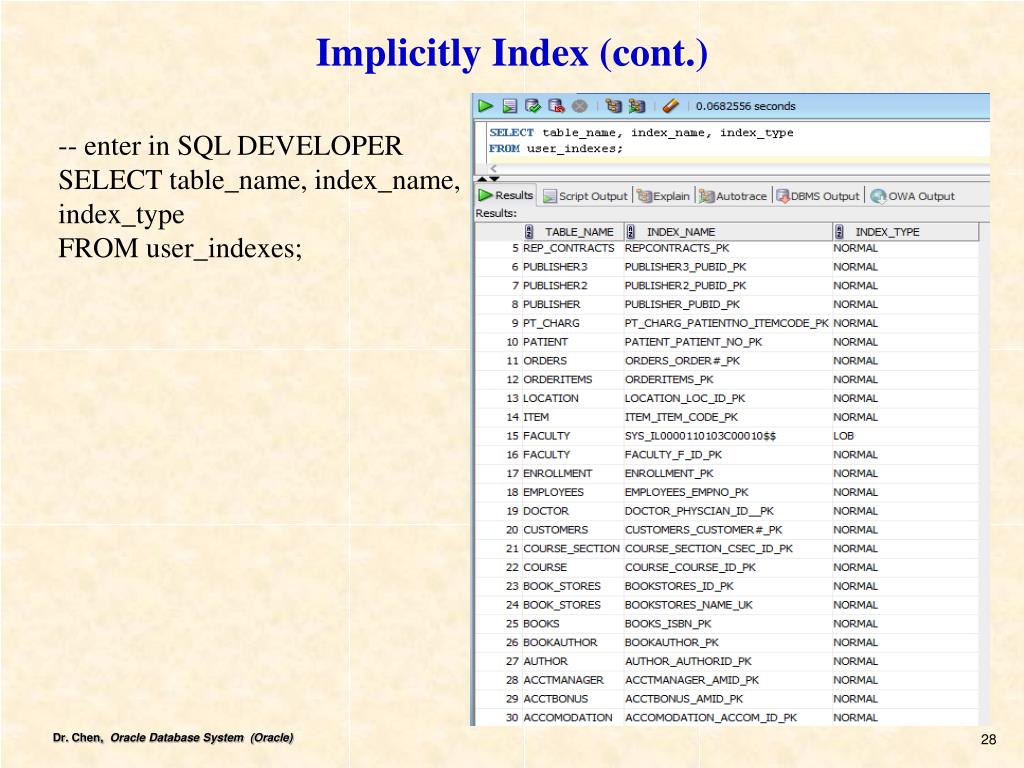Click the slide page number 28
This screenshot has height=768, width=1024.
tap(988, 739)
